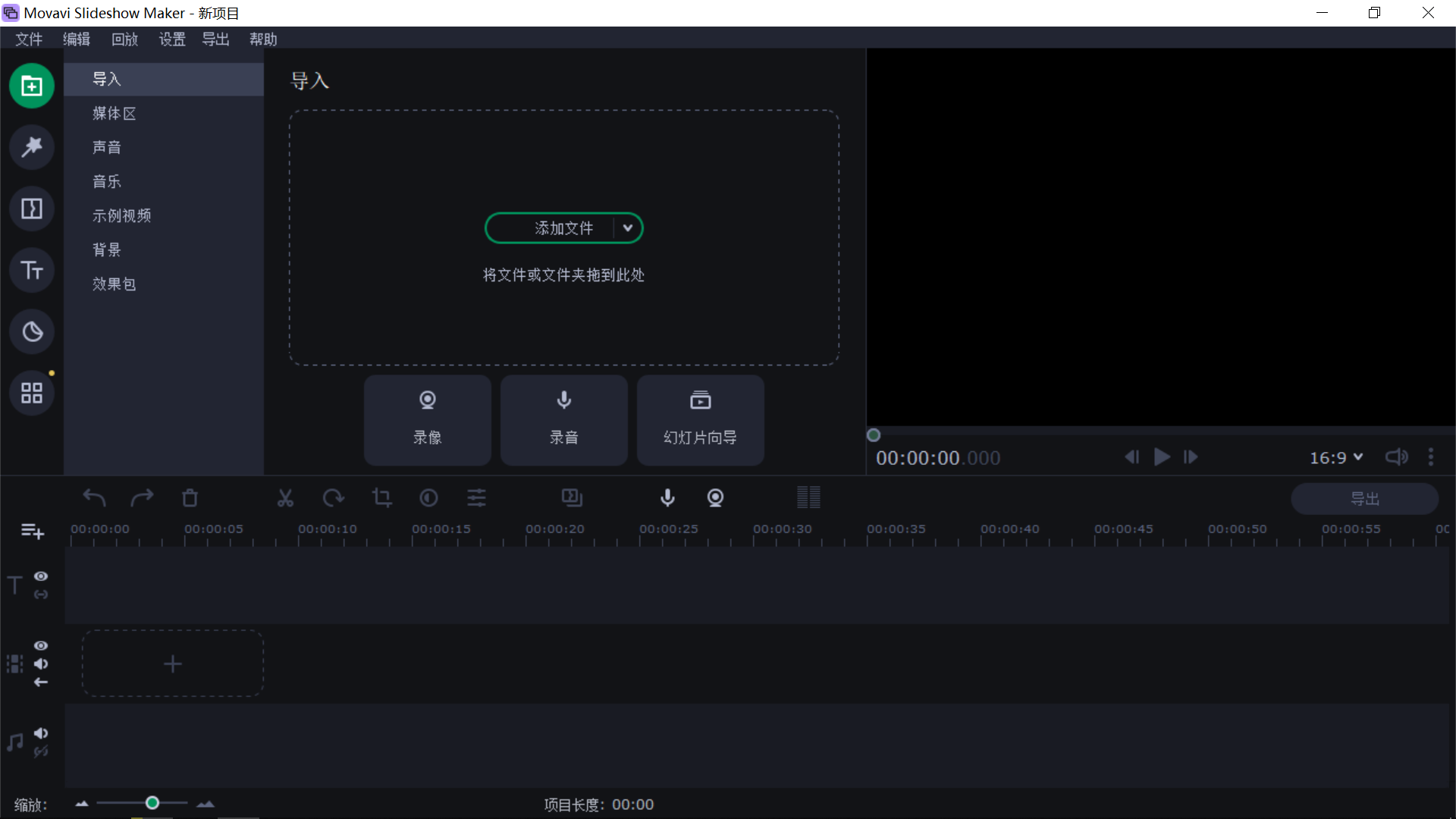The image size is (1456, 819).
Task: Click the Delete trash can icon
Action: [190, 498]
